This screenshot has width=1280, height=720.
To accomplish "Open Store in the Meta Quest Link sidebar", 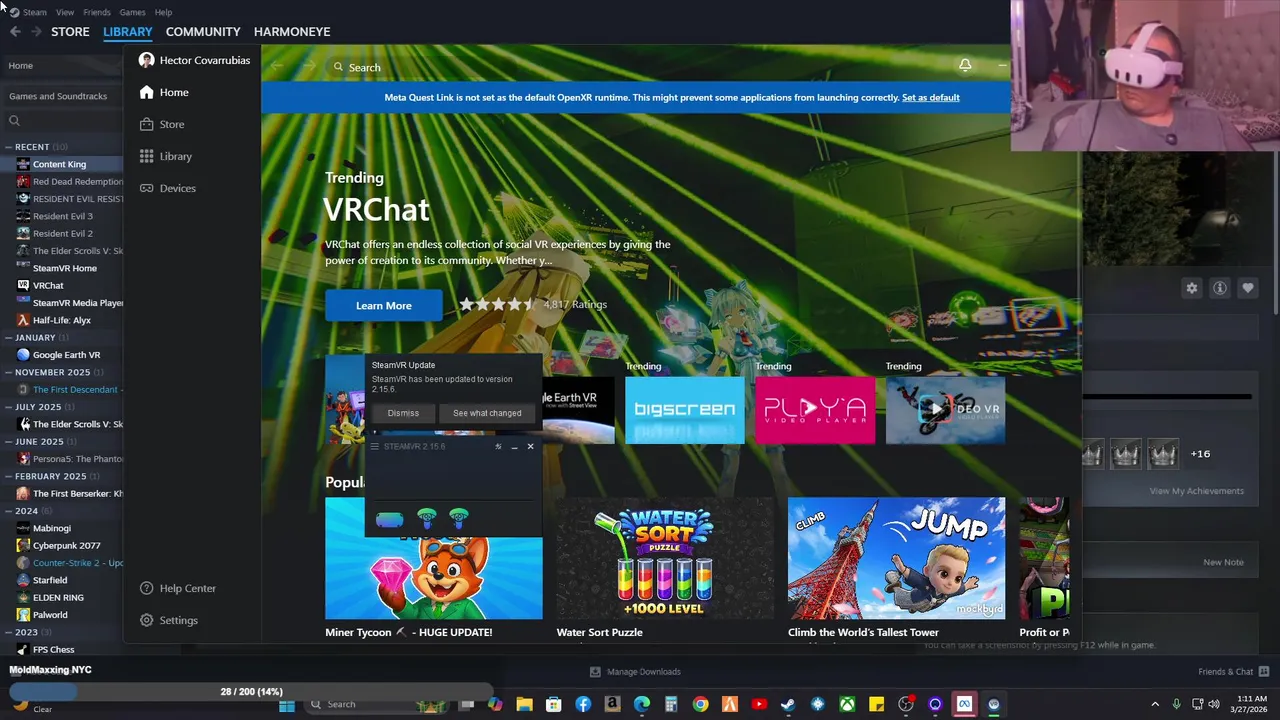I will [x=162, y=124].
